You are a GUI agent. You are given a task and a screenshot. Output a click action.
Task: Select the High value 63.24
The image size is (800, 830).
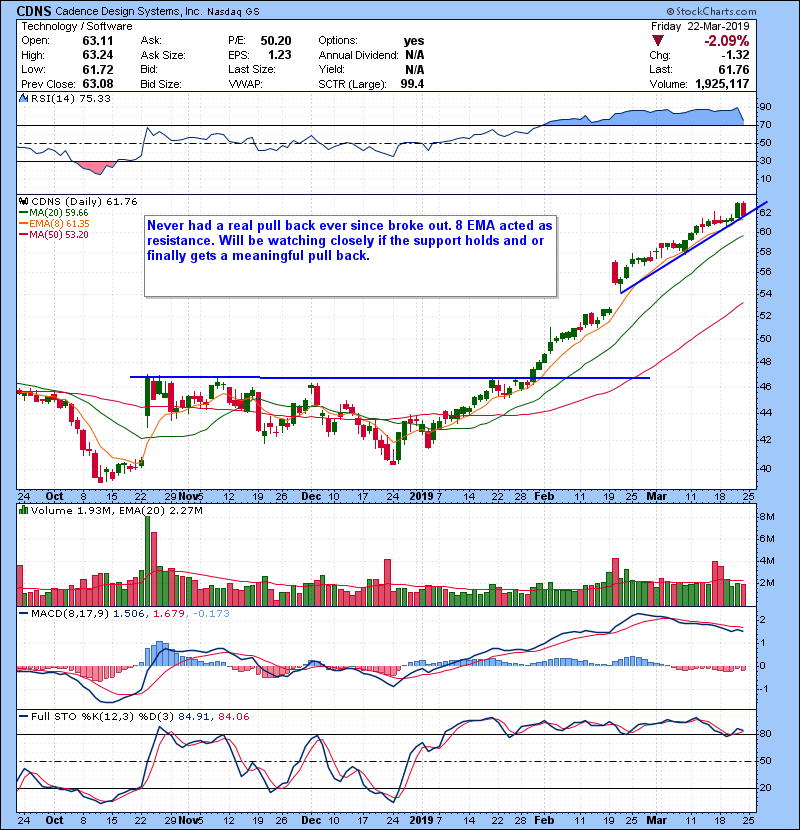coord(97,55)
